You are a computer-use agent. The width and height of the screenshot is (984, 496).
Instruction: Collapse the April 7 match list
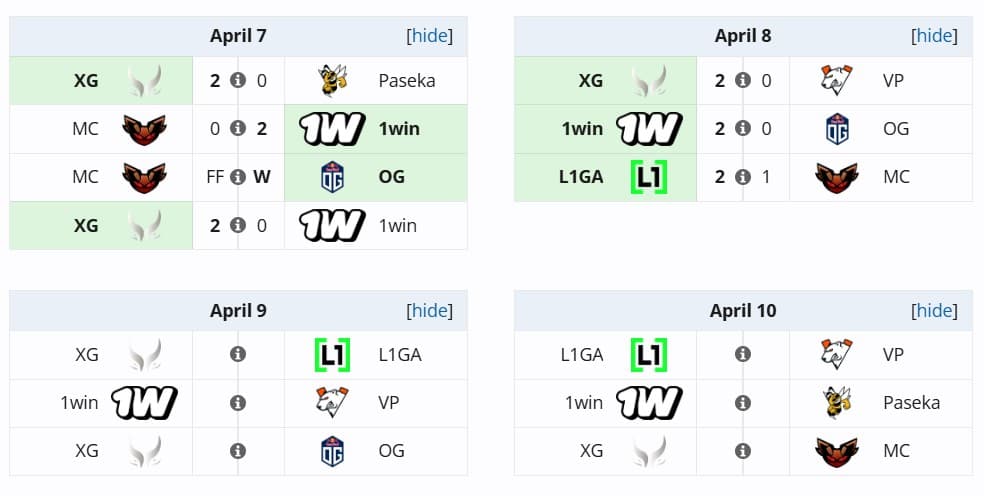(x=429, y=36)
